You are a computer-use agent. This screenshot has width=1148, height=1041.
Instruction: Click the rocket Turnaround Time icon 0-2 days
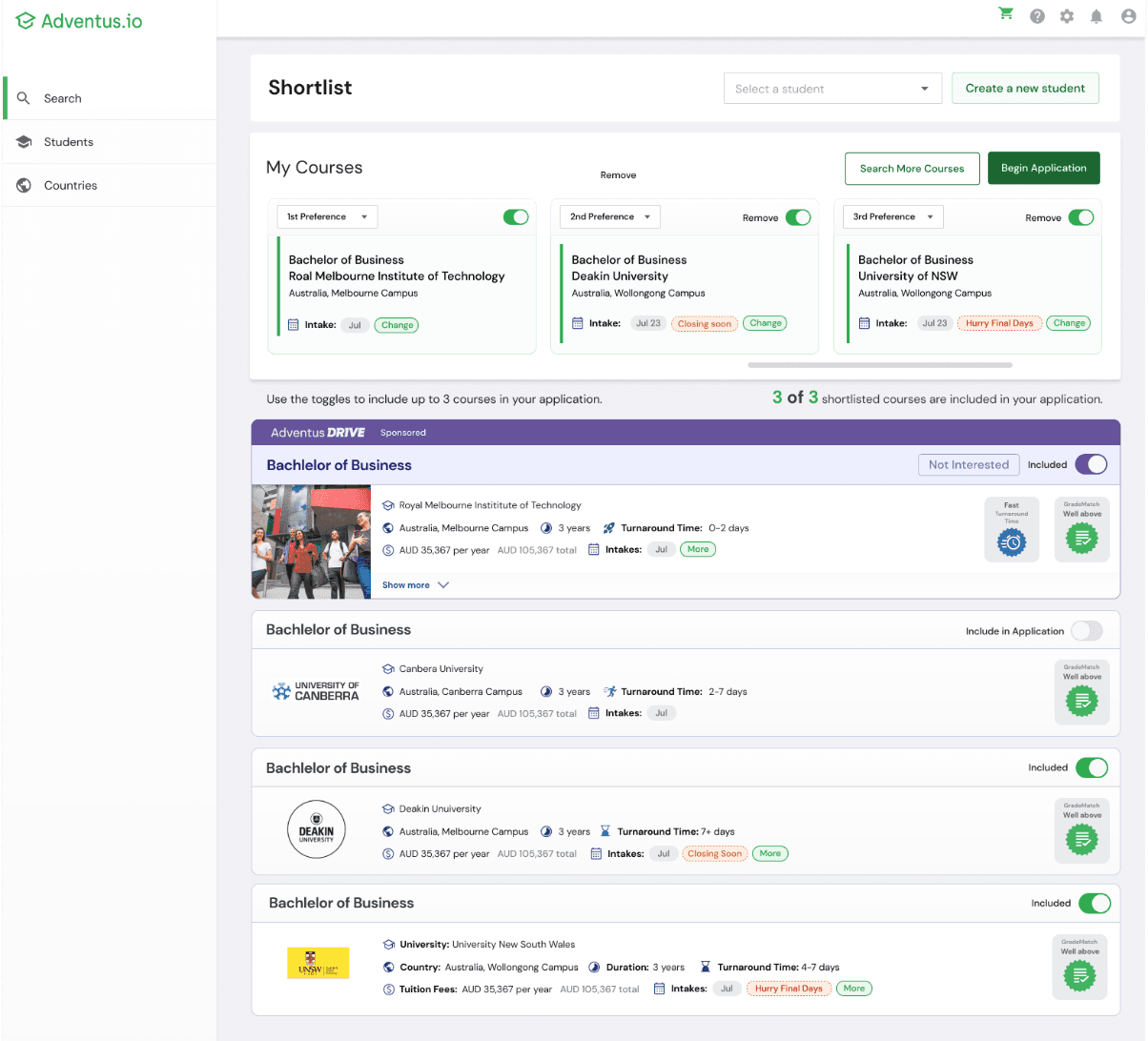609,528
